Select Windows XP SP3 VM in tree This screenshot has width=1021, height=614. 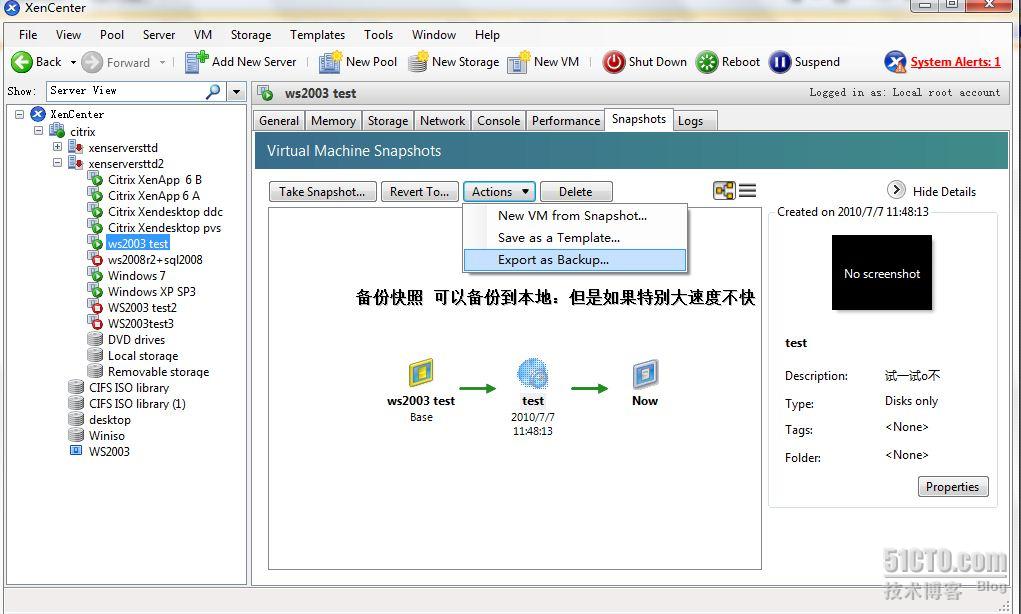(152, 292)
